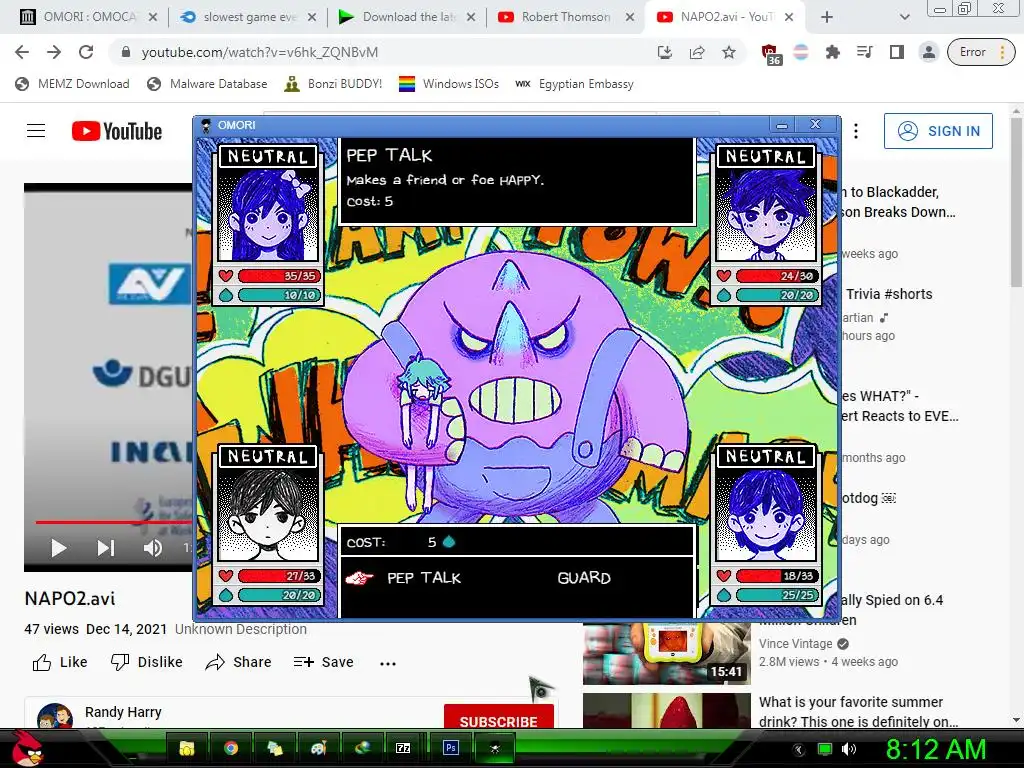Subscribe to Randy Harry channel

(x=499, y=718)
